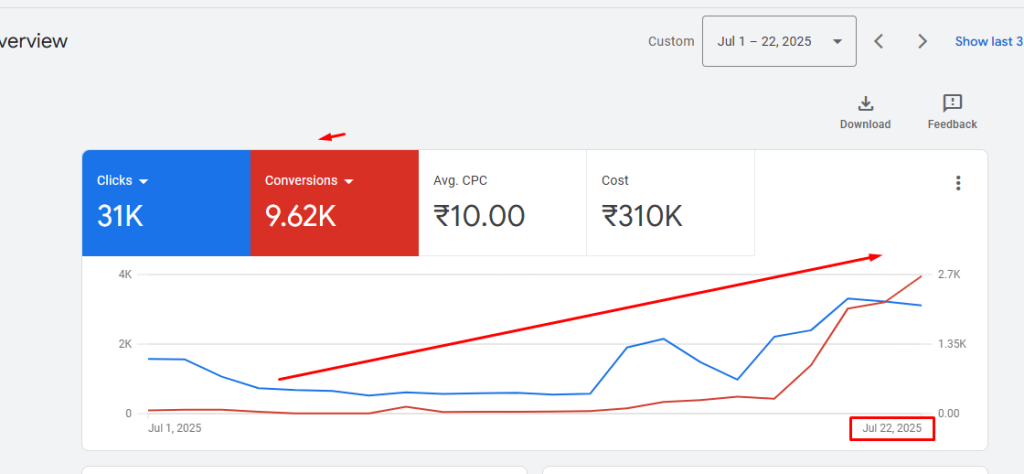
Task: Open the three-dot more options menu
Action: (x=958, y=183)
